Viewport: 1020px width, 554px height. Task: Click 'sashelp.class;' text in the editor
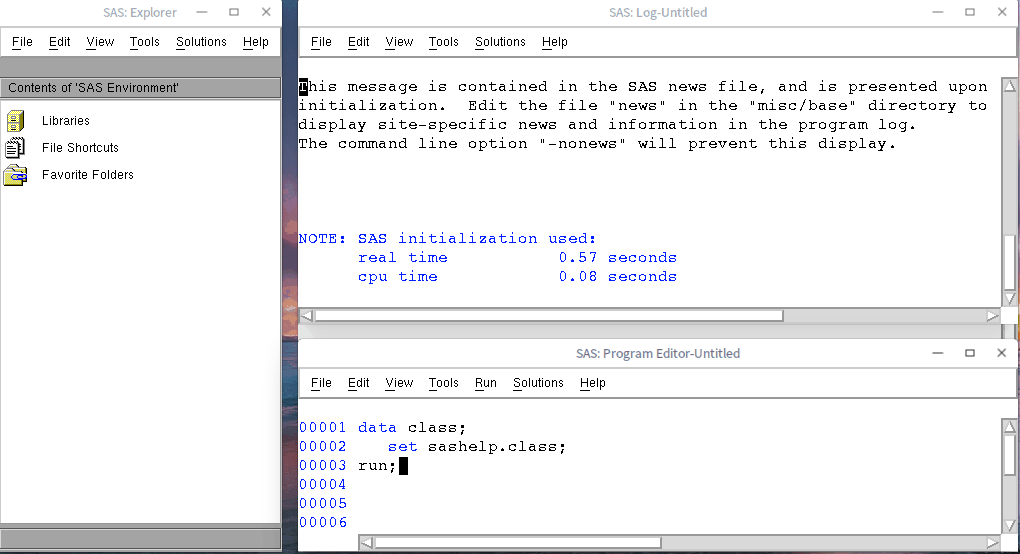[497, 447]
